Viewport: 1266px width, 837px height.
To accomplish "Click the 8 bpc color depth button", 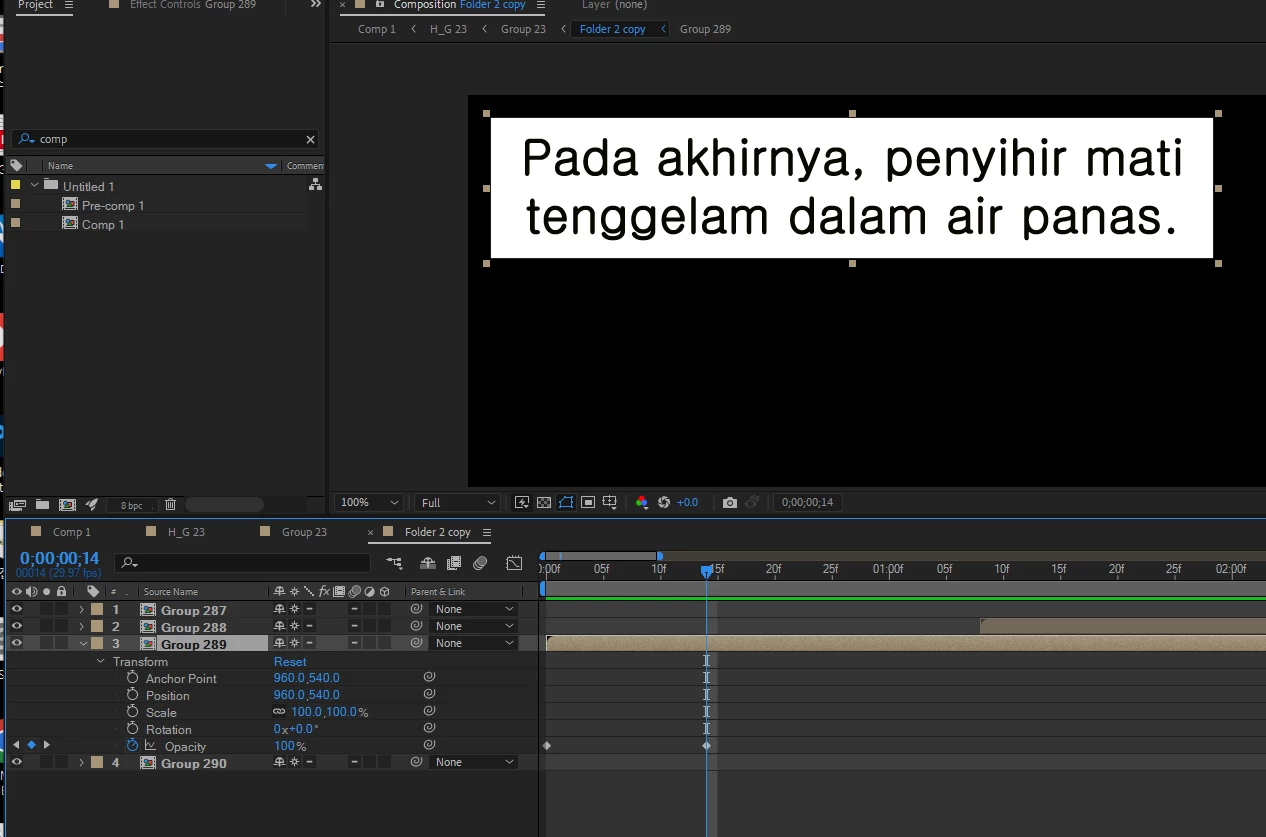I will point(131,505).
